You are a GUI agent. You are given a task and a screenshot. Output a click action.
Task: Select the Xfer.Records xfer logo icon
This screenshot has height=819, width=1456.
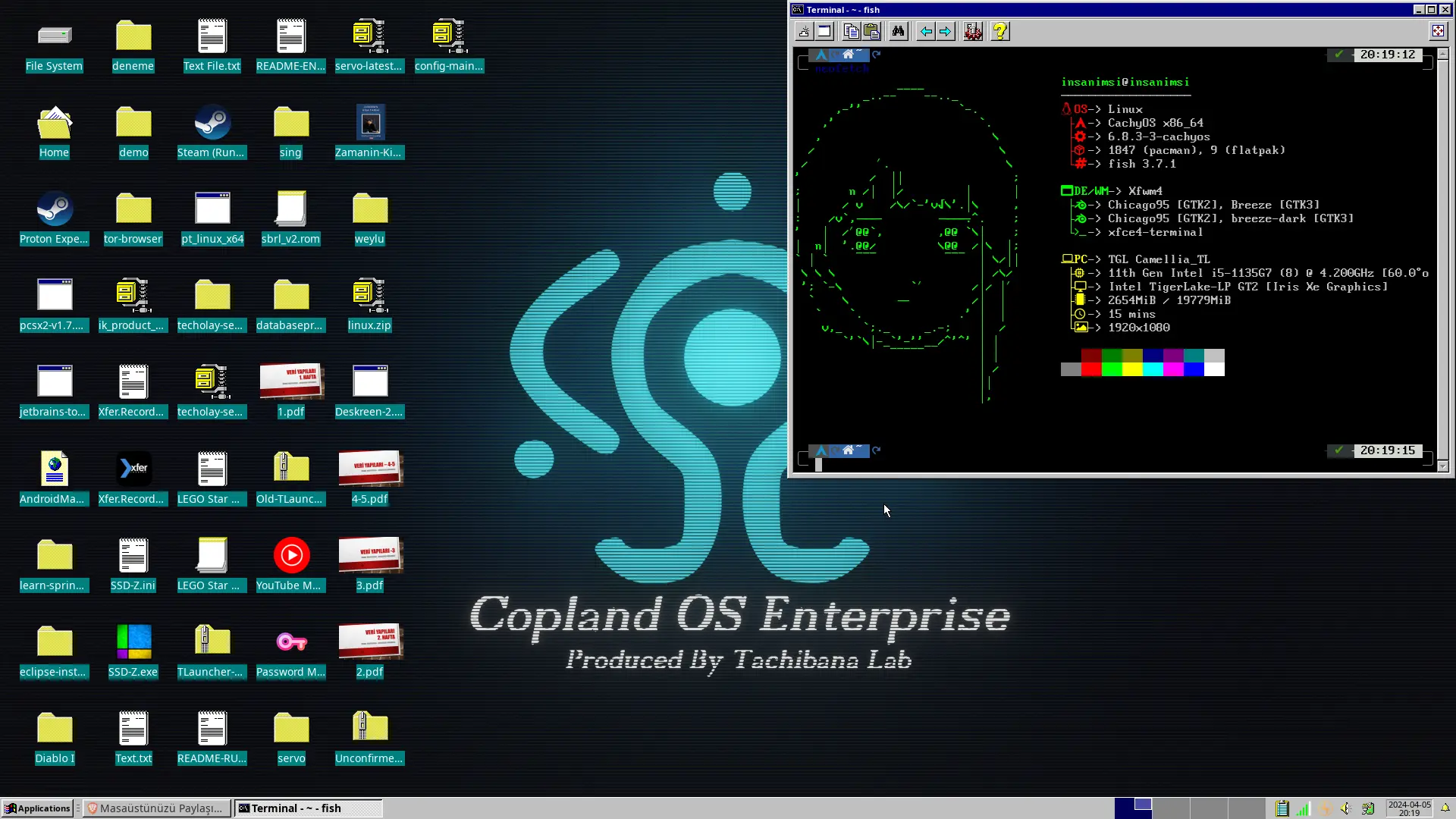(133, 479)
